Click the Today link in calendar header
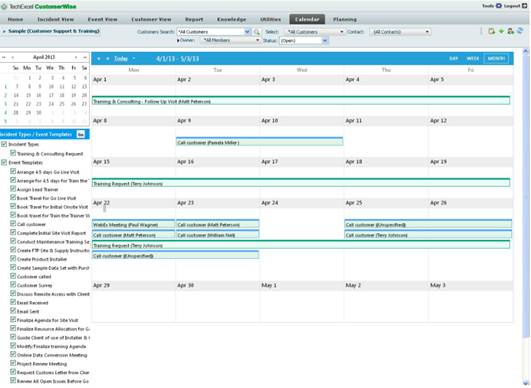This screenshot has height=388, width=531. point(121,59)
